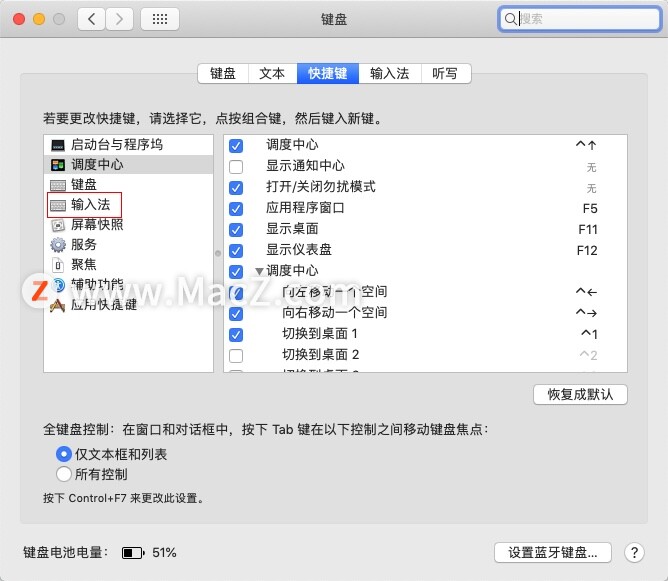Click the keyboard icon beside 键盘 in sidebar
The height and width of the screenshot is (581, 668).
(x=58, y=185)
